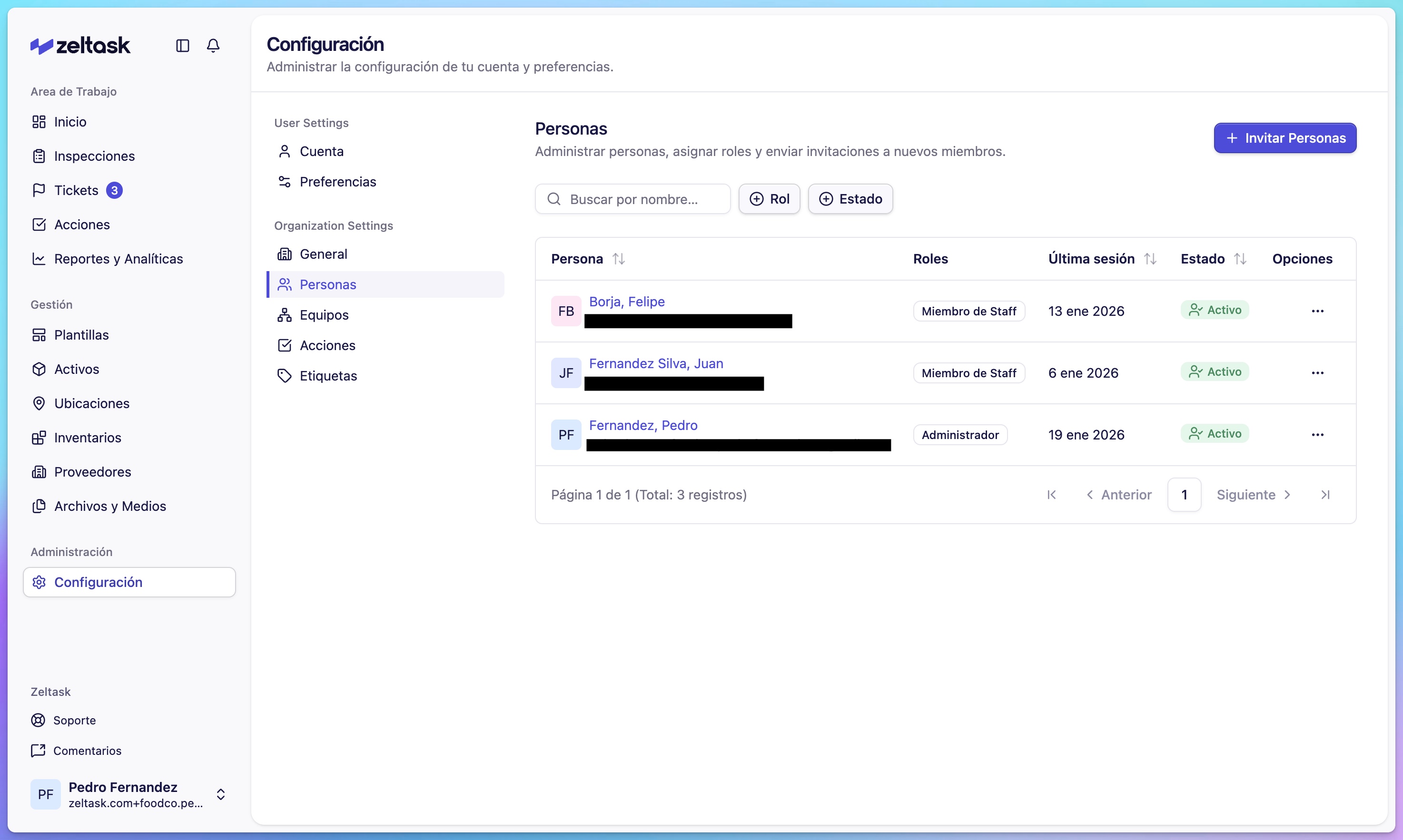The width and height of the screenshot is (1403, 840).
Task: Expand the Pedro Fernandez account switcher
Action: tap(221, 794)
